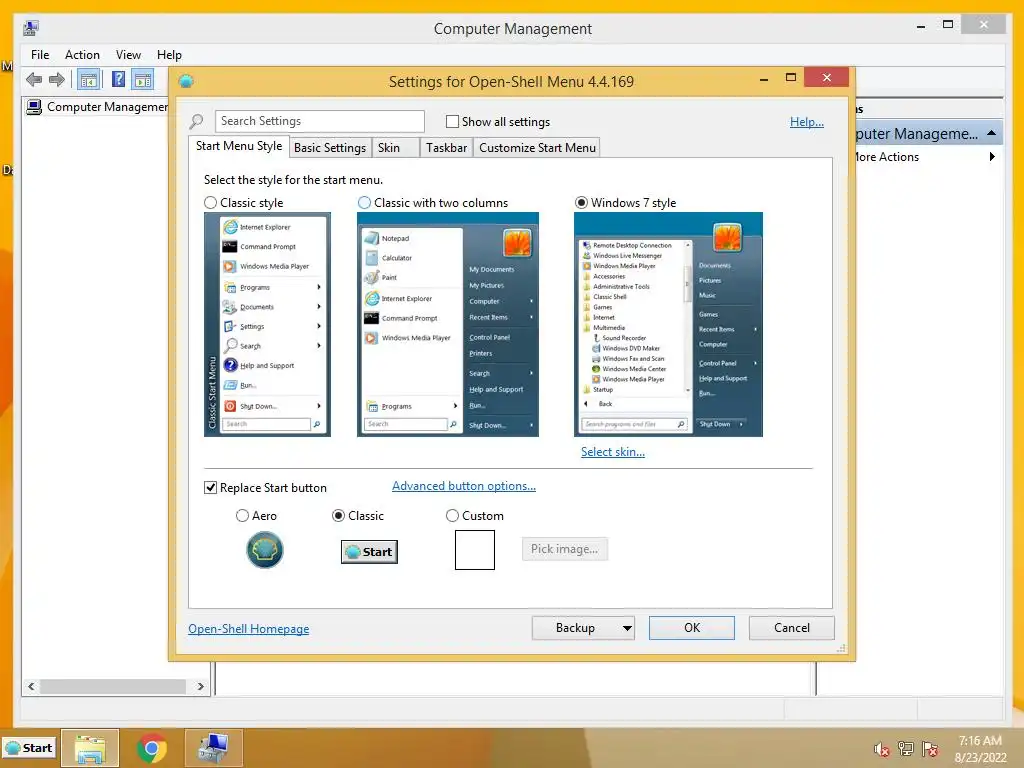Select the Windows 7 style radio button

pyautogui.click(x=581, y=203)
